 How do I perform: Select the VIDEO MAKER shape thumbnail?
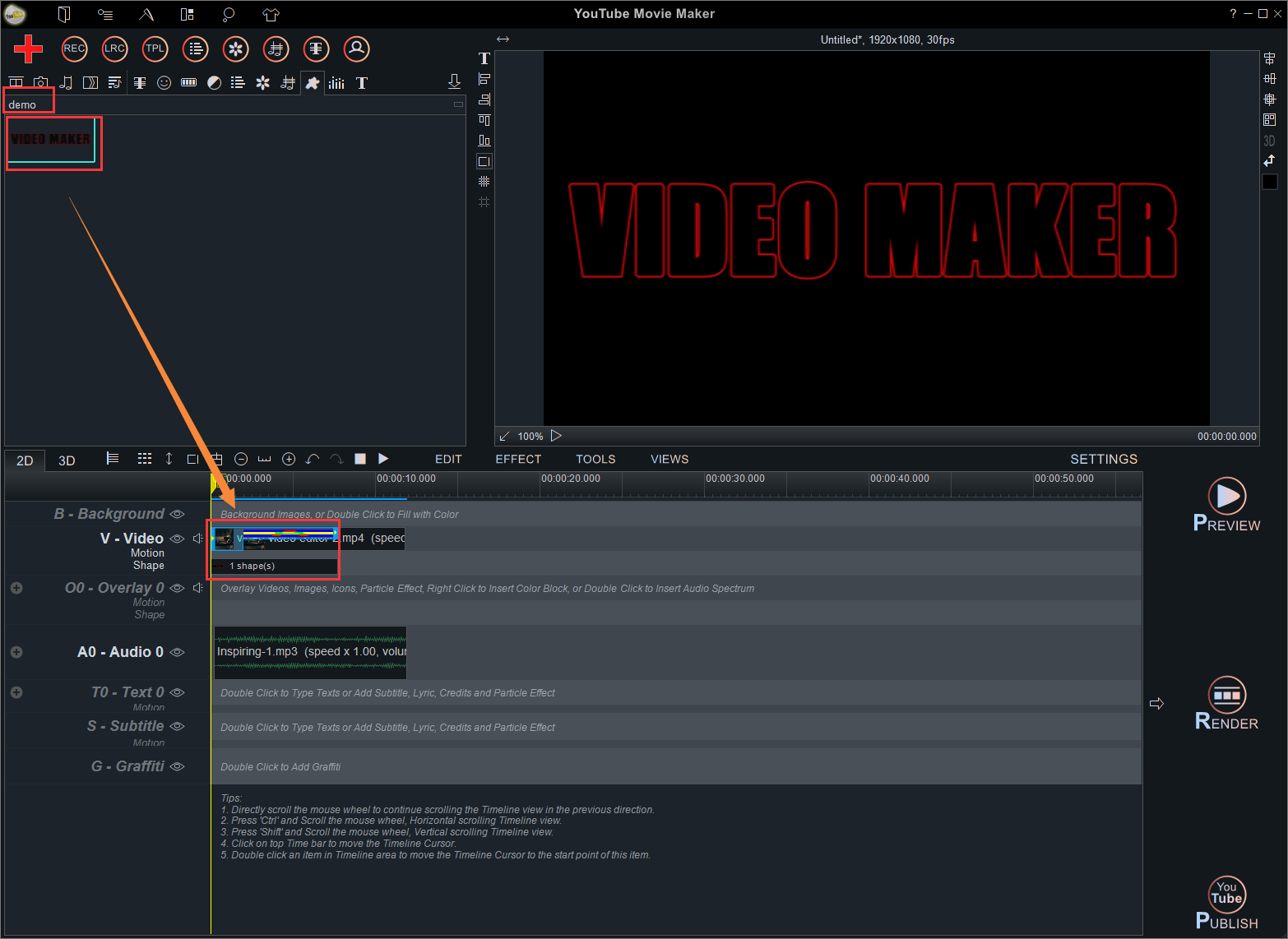[x=51, y=140]
